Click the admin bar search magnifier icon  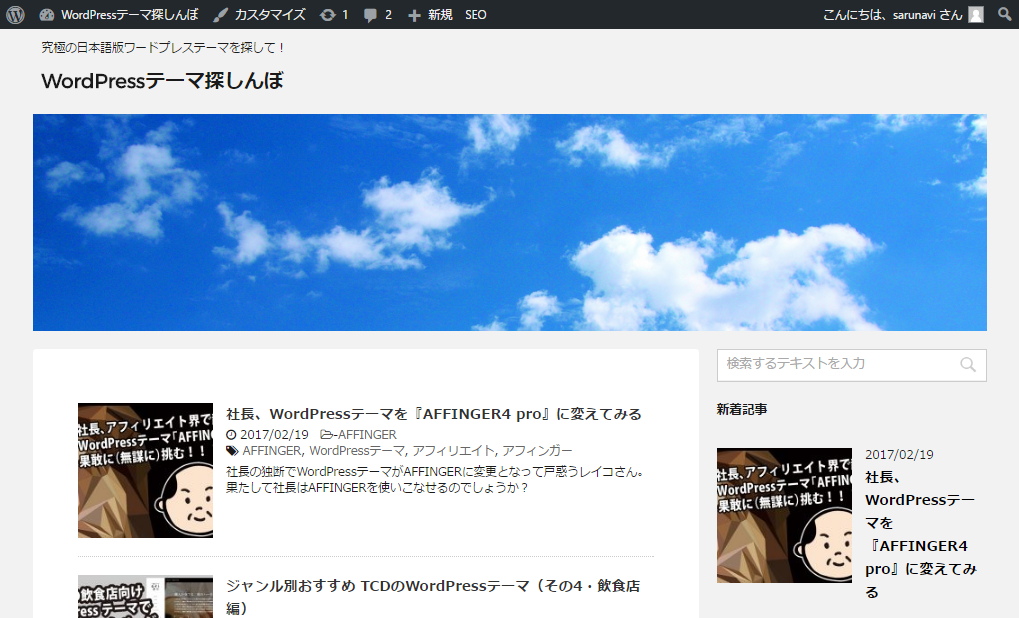tap(1004, 15)
